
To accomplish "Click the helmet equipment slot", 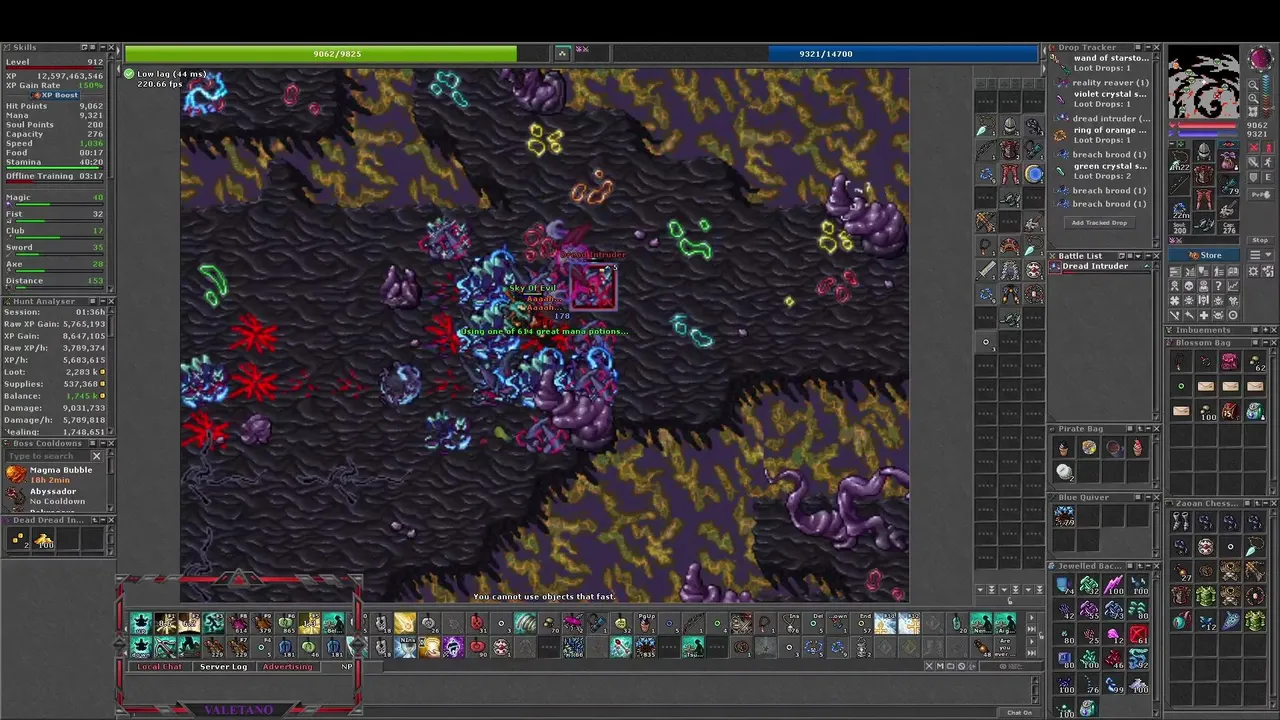I will click(x=1203, y=151).
